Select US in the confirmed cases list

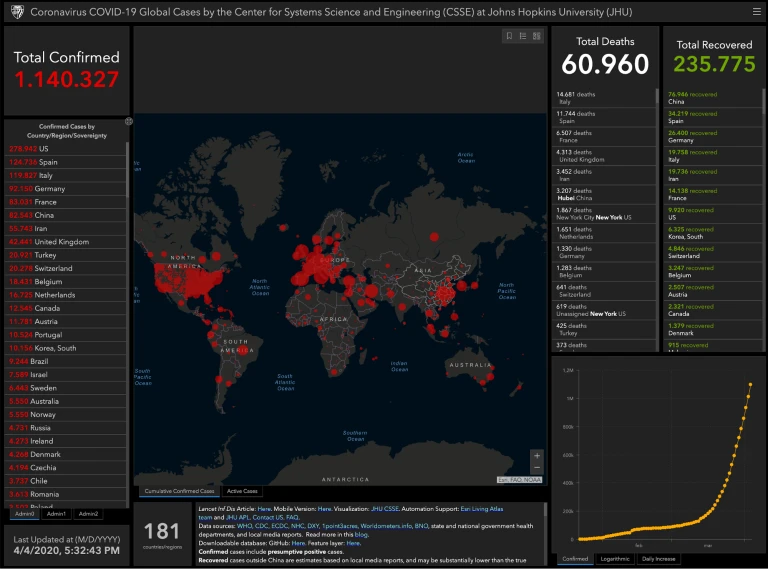tap(30, 149)
